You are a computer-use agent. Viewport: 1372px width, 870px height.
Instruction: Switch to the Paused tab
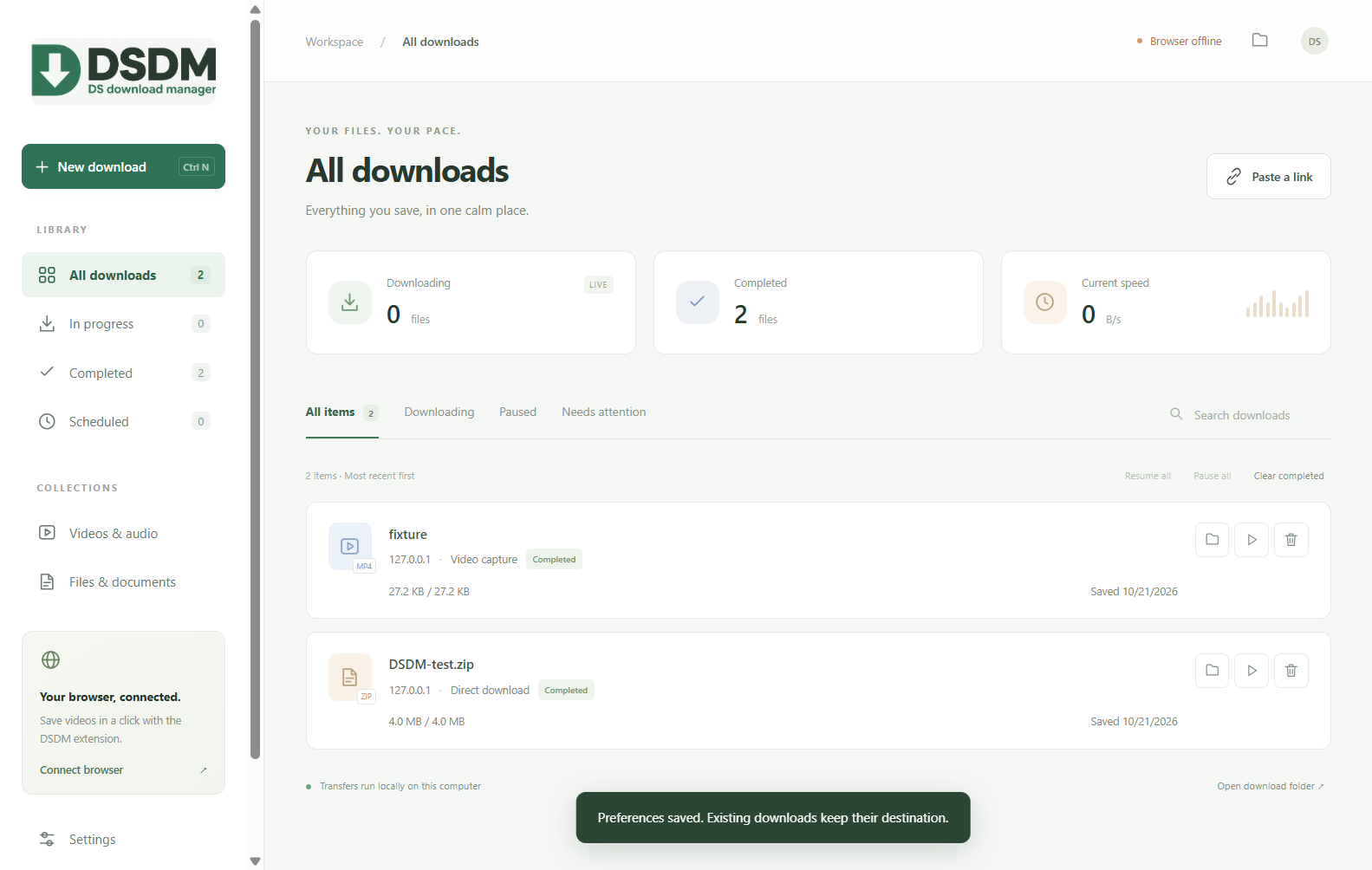517,412
